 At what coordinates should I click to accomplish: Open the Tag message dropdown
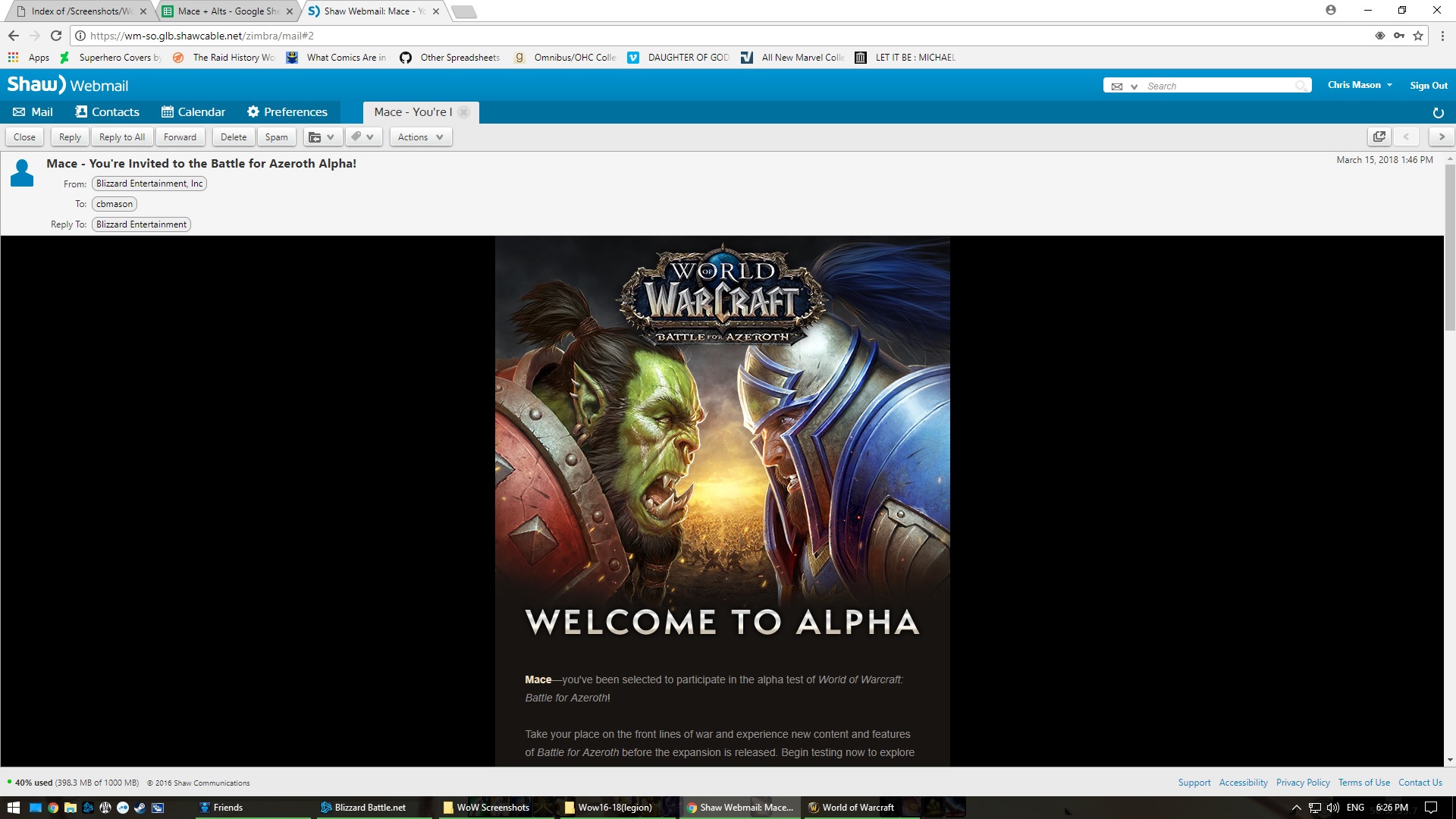[362, 137]
